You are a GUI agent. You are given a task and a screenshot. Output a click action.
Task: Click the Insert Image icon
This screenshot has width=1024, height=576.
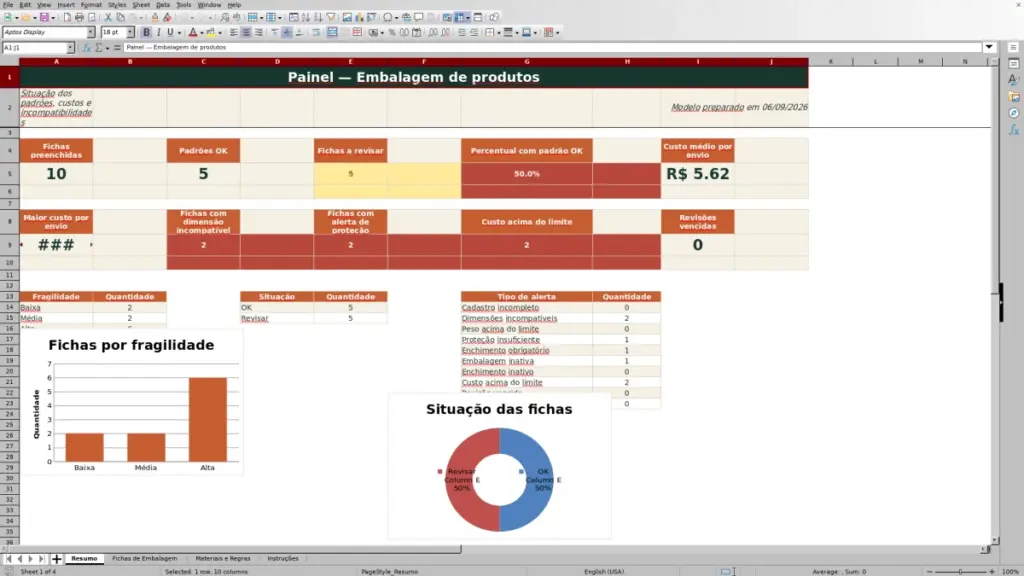(347, 18)
